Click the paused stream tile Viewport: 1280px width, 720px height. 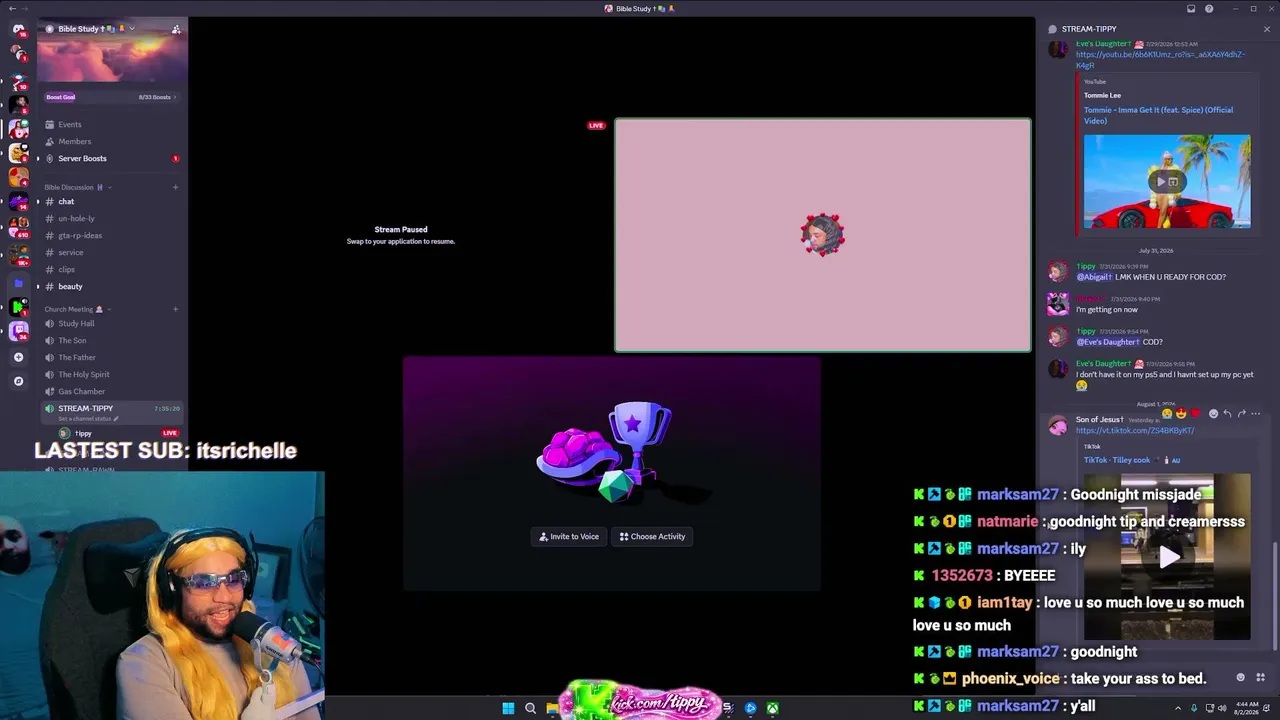click(401, 235)
